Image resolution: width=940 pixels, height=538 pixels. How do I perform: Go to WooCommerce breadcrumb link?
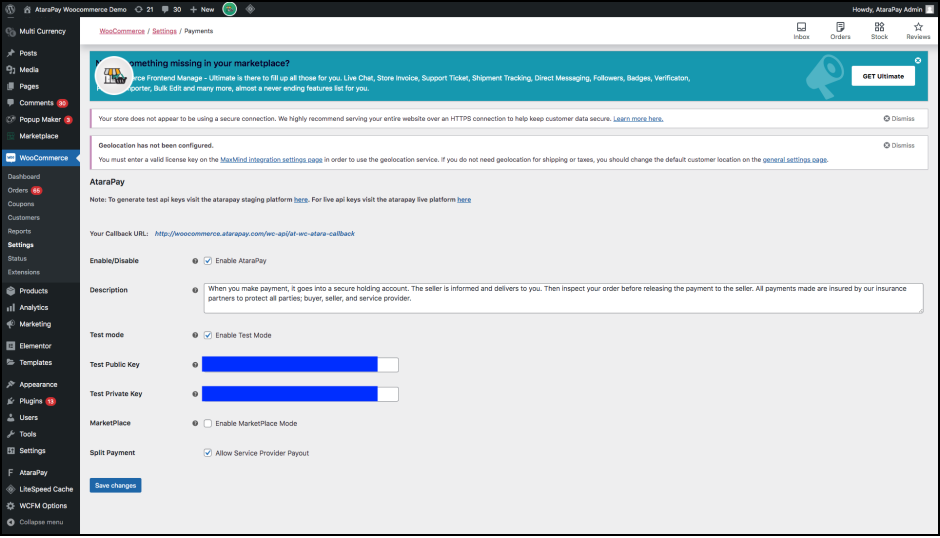pyautogui.click(x=122, y=31)
